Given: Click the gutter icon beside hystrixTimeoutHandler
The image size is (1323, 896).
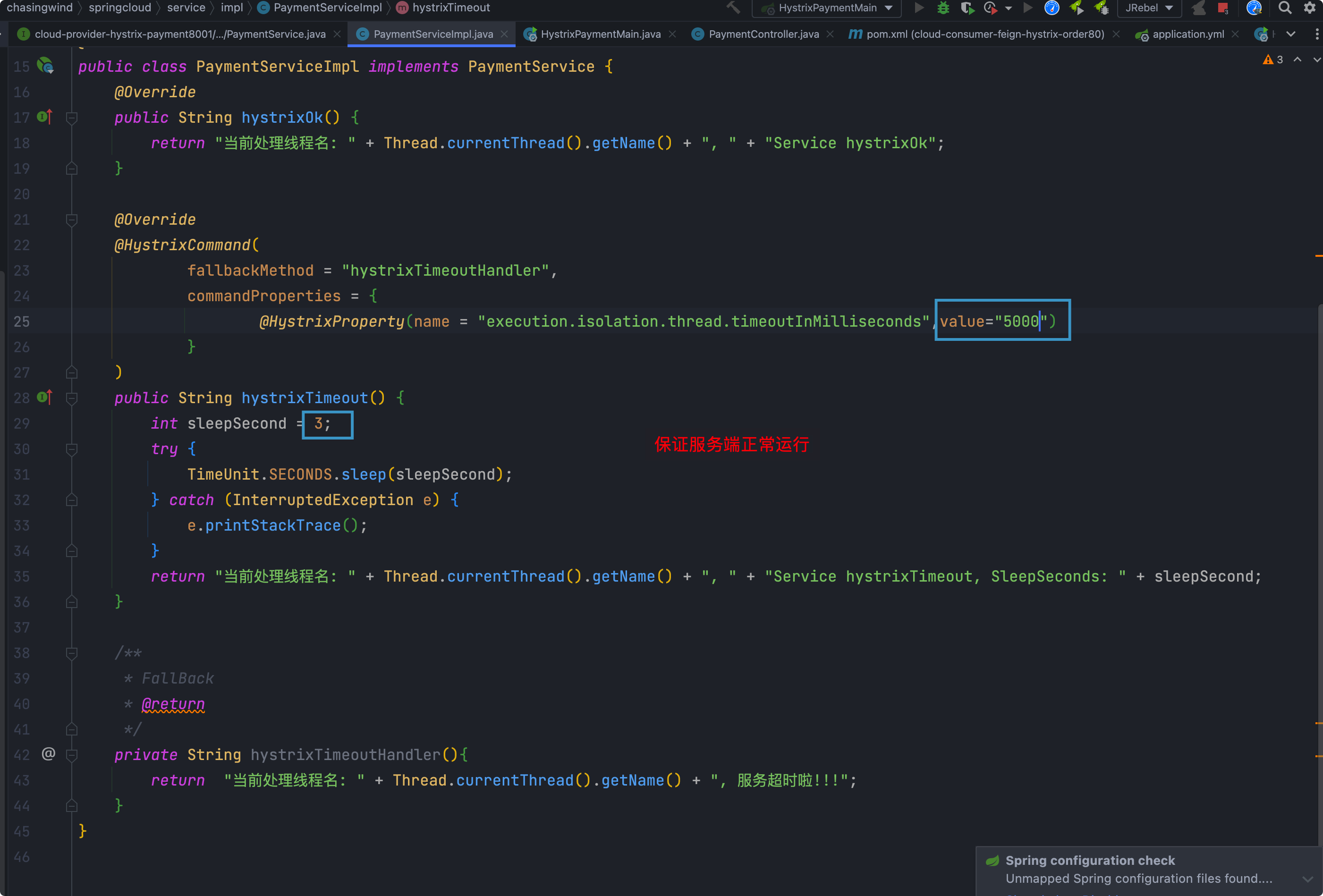Looking at the screenshot, I should tap(48, 754).
